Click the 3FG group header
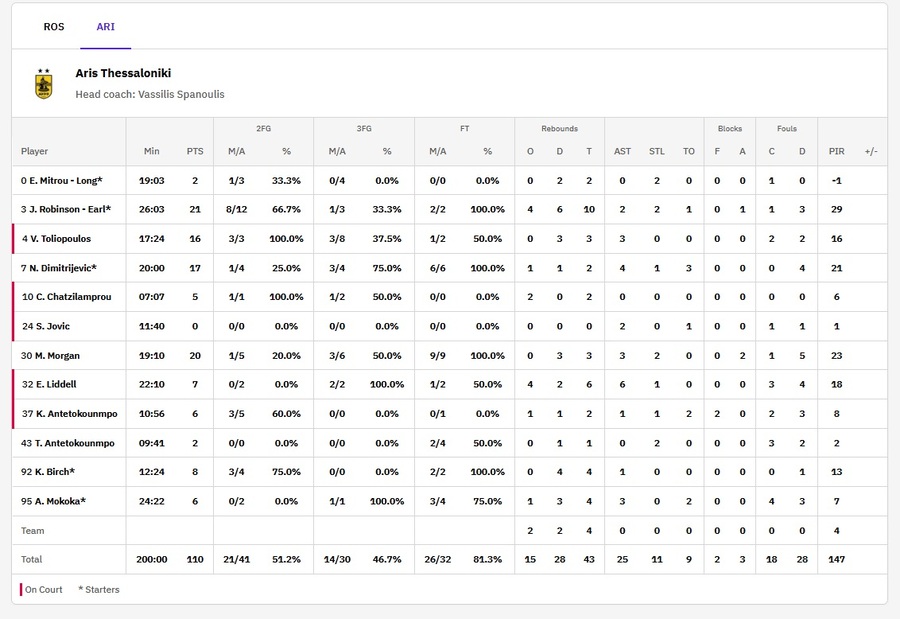The height and width of the screenshot is (619, 900). pos(364,129)
